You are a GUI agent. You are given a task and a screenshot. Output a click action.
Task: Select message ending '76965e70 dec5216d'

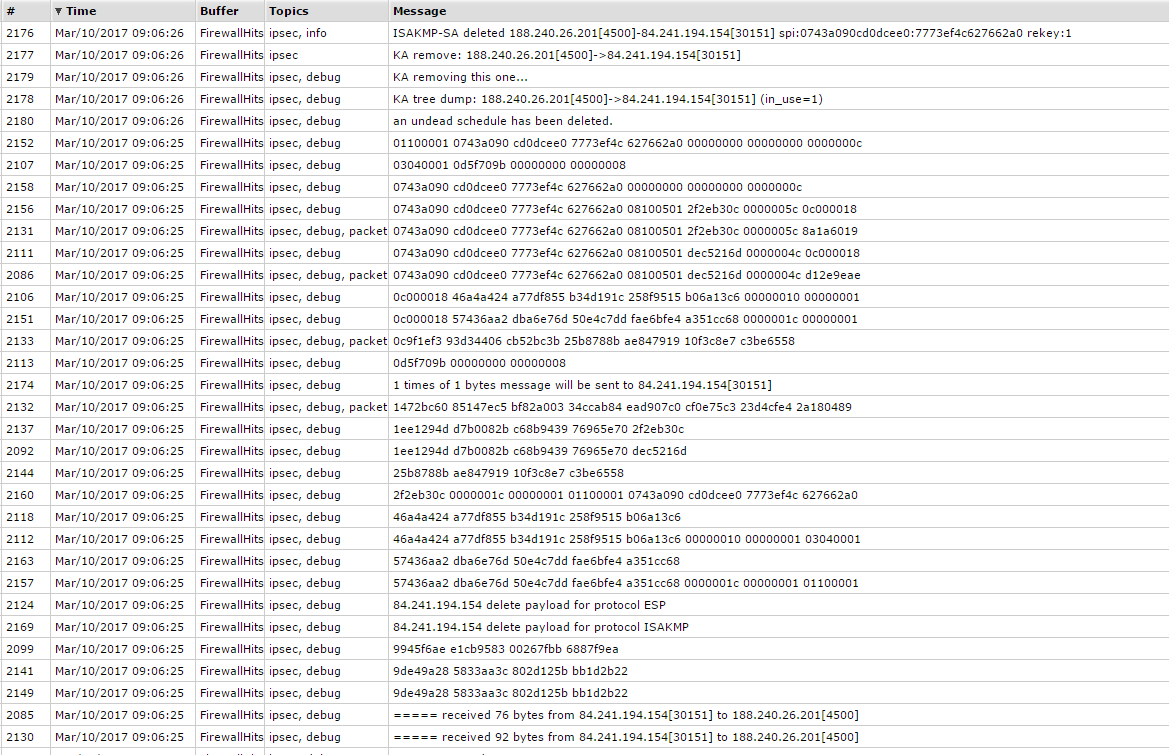[x=540, y=451]
